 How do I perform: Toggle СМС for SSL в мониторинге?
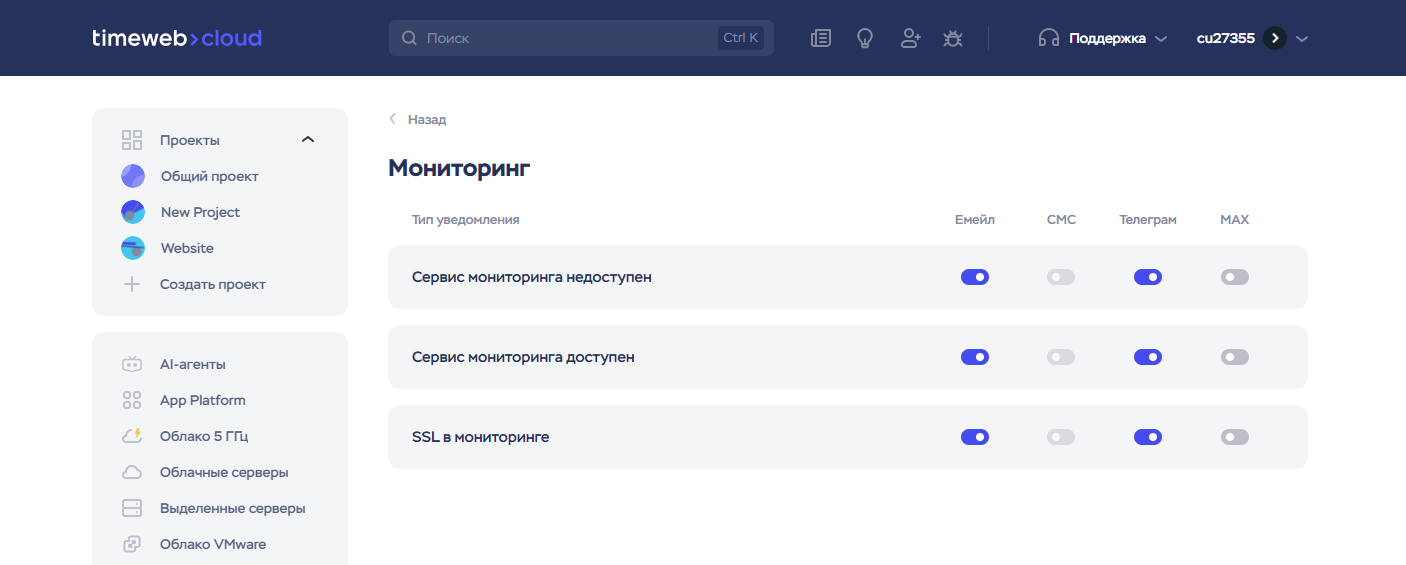1061,437
